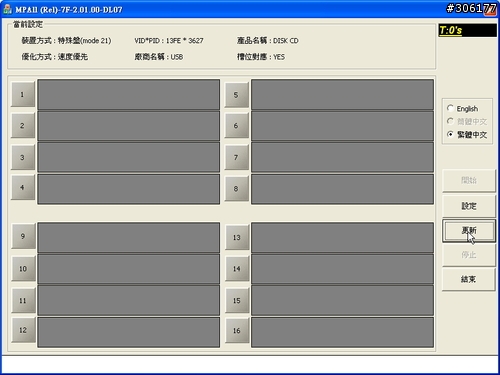500x375 pixels.
Task: Click port button 4
Action: pos(23,187)
